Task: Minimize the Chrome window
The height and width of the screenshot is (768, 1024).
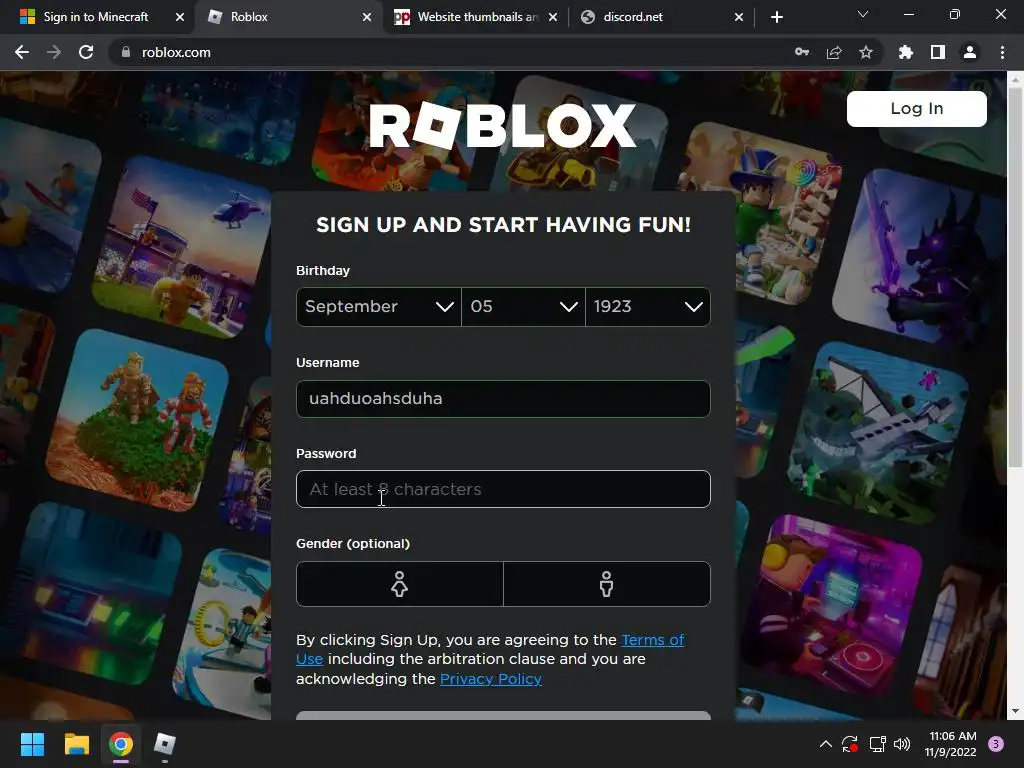Action: [x=908, y=14]
